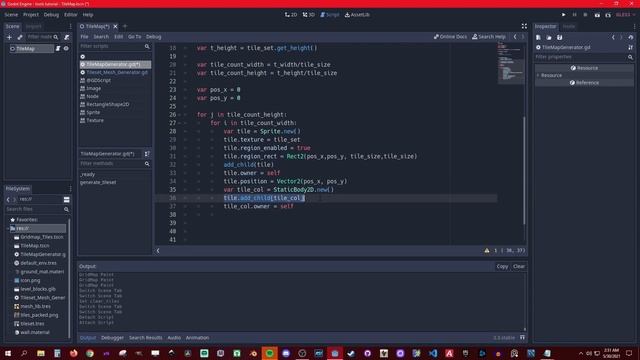Collapse the scripts panel with arrow
Viewport: 640px width, 360px height.
158,251
